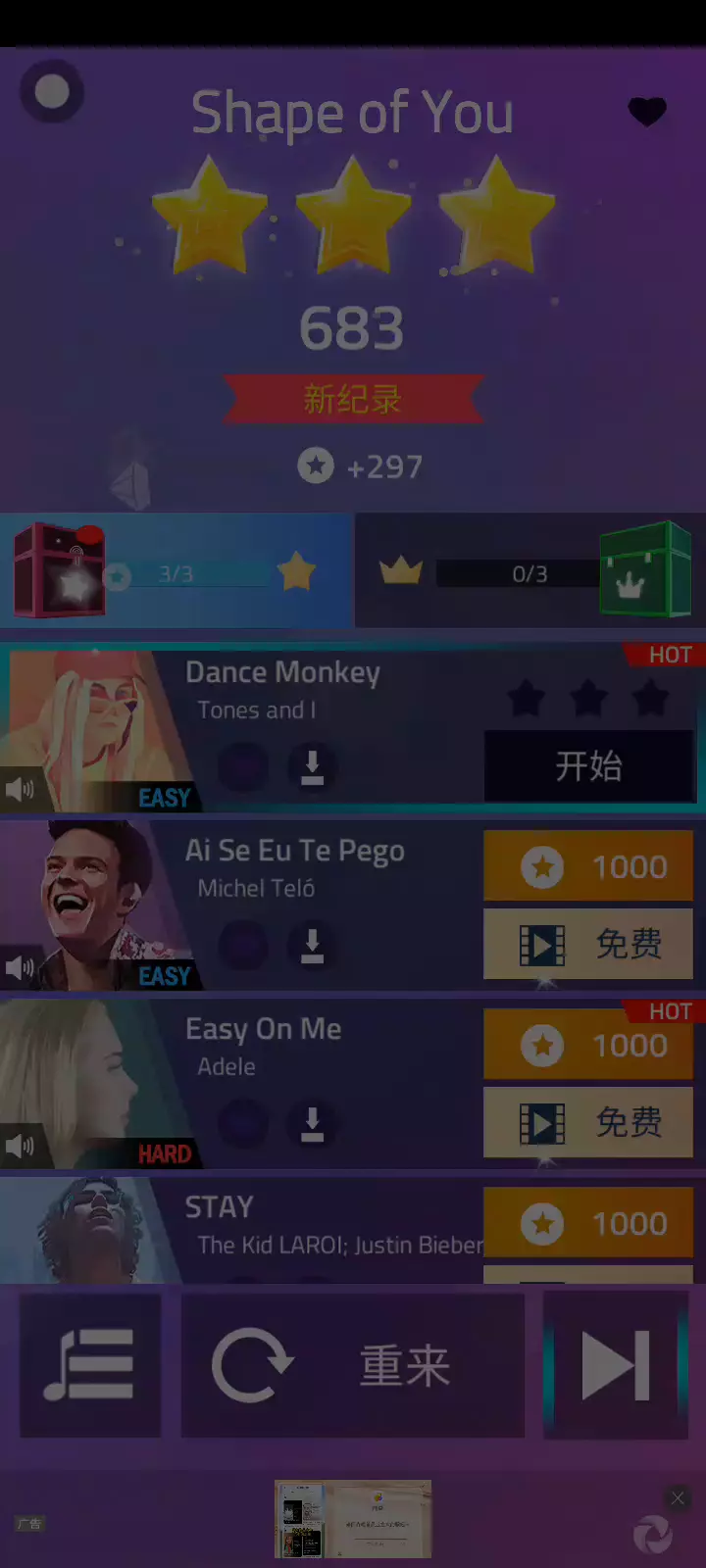Skip to next song with the forward icon
This screenshot has height=1568, width=706.
616,1364
